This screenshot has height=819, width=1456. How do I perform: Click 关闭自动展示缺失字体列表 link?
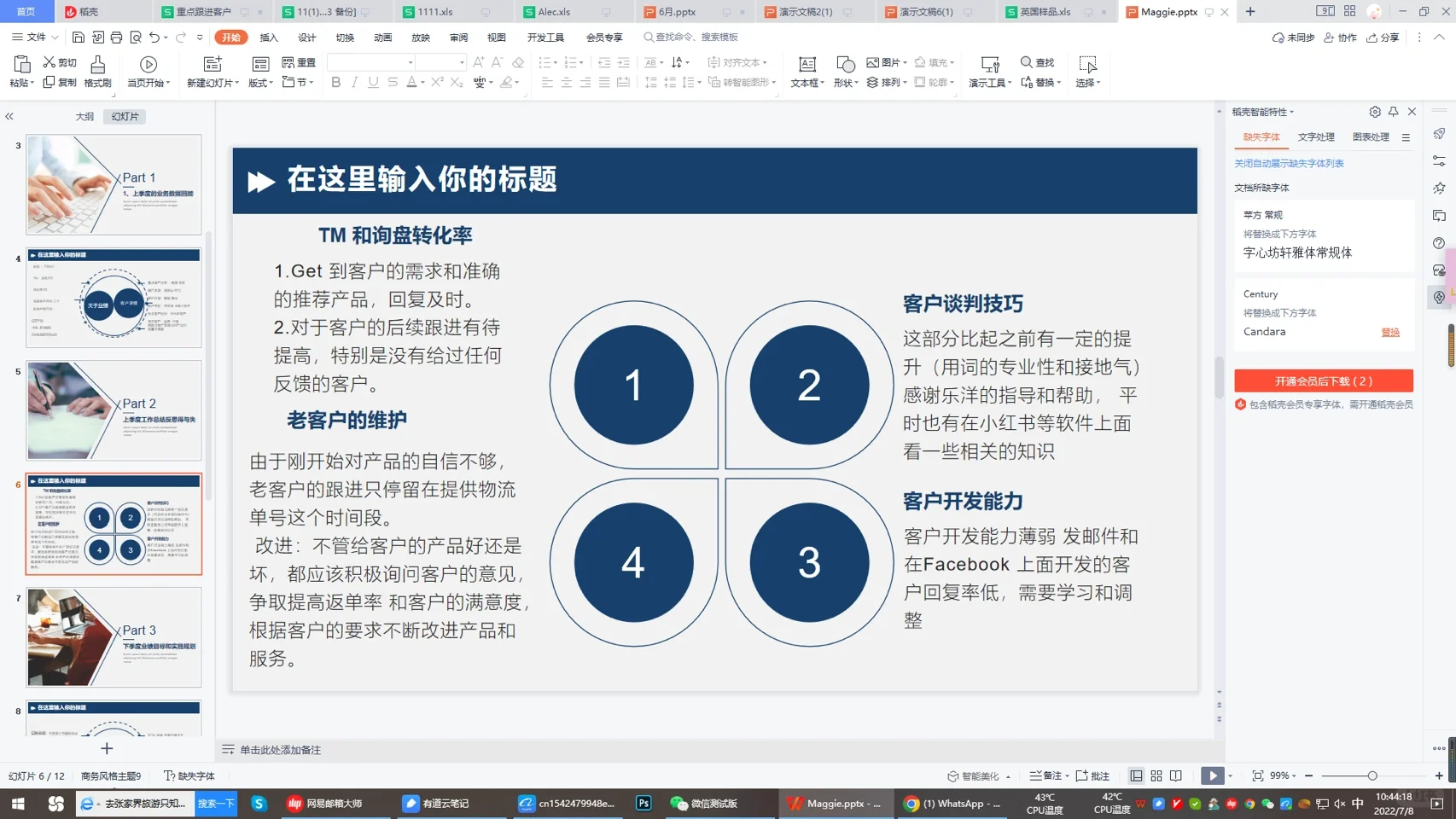point(1289,163)
